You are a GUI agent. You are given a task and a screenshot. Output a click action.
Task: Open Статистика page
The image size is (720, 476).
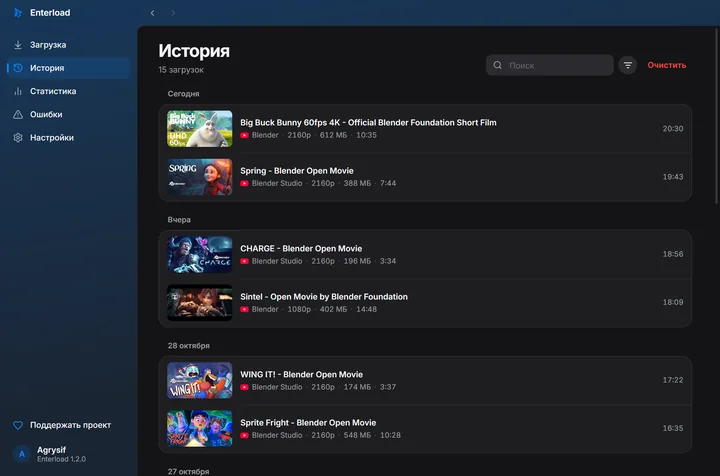click(x=68, y=91)
